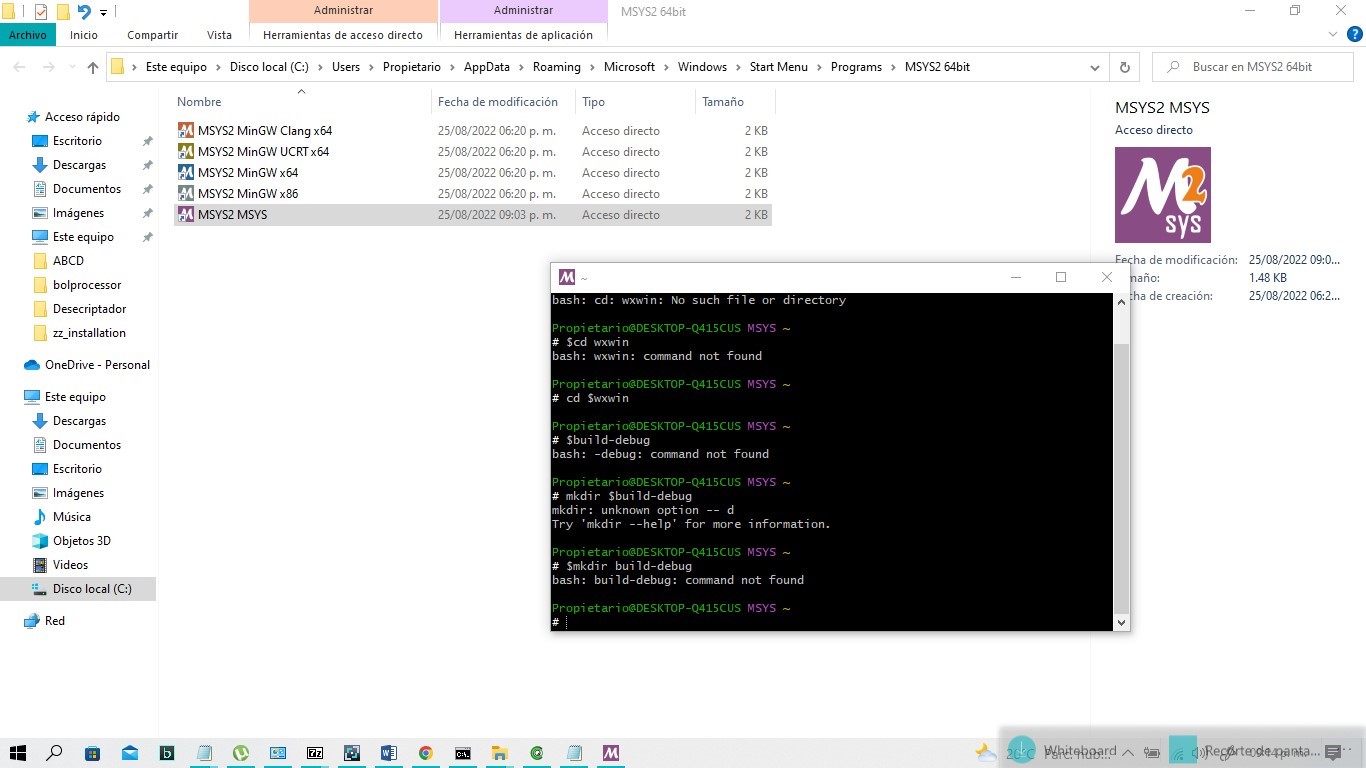Launch Google Chrome from the taskbar
Screen dimensions: 1366x768
coord(424,753)
